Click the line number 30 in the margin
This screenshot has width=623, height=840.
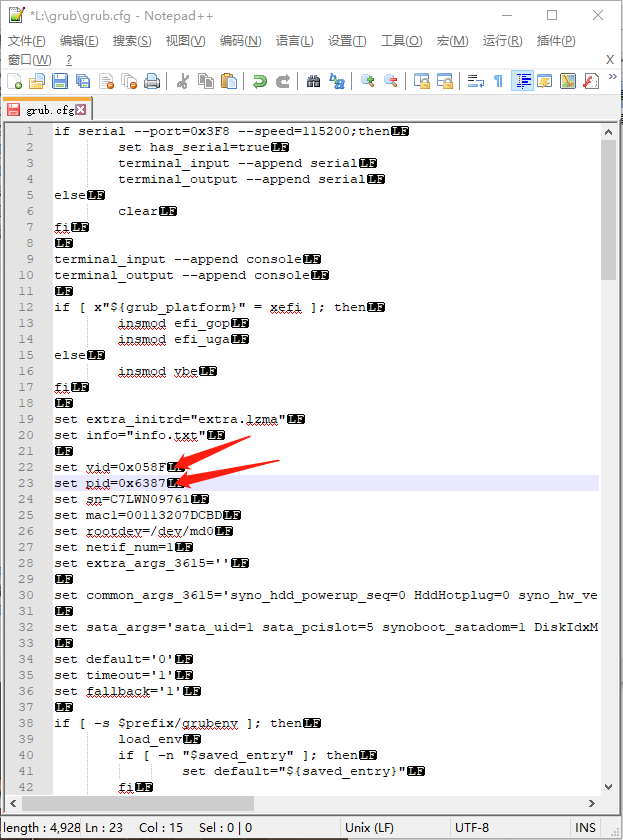pyautogui.click(x=26, y=595)
